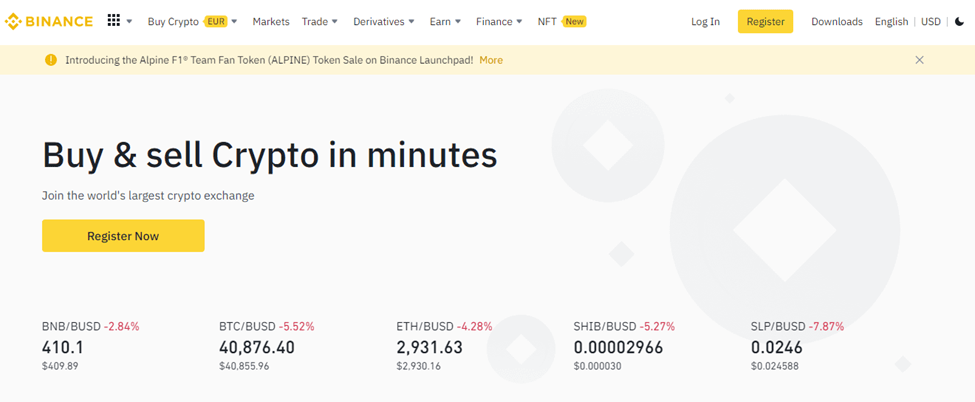Change language from English
The height and width of the screenshot is (402, 975).
[x=891, y=22]
